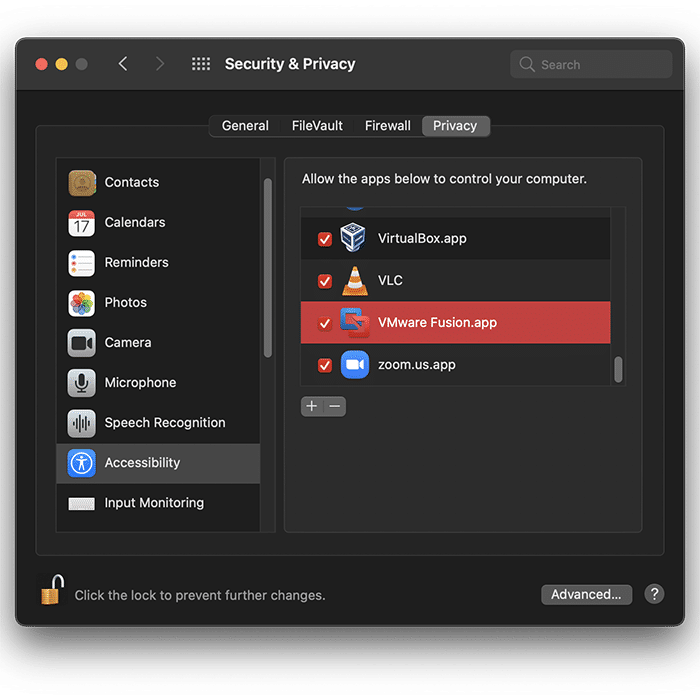700x700 pixels.
Task: Click the Photos flower icon
Action: point(82,303)
